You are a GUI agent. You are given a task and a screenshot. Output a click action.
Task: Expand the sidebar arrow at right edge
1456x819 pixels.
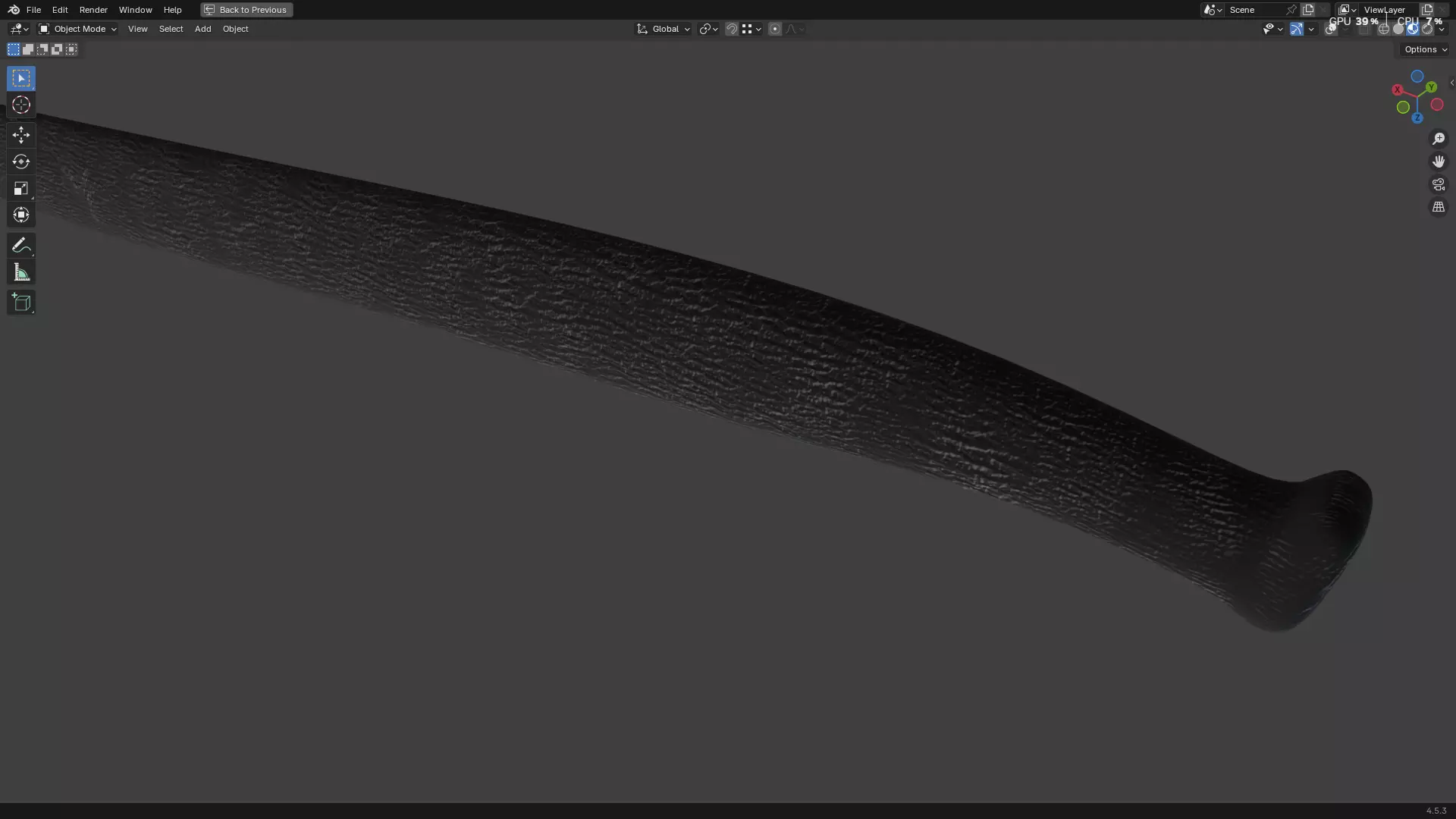pyautogui.click(x=1451, y=83)
